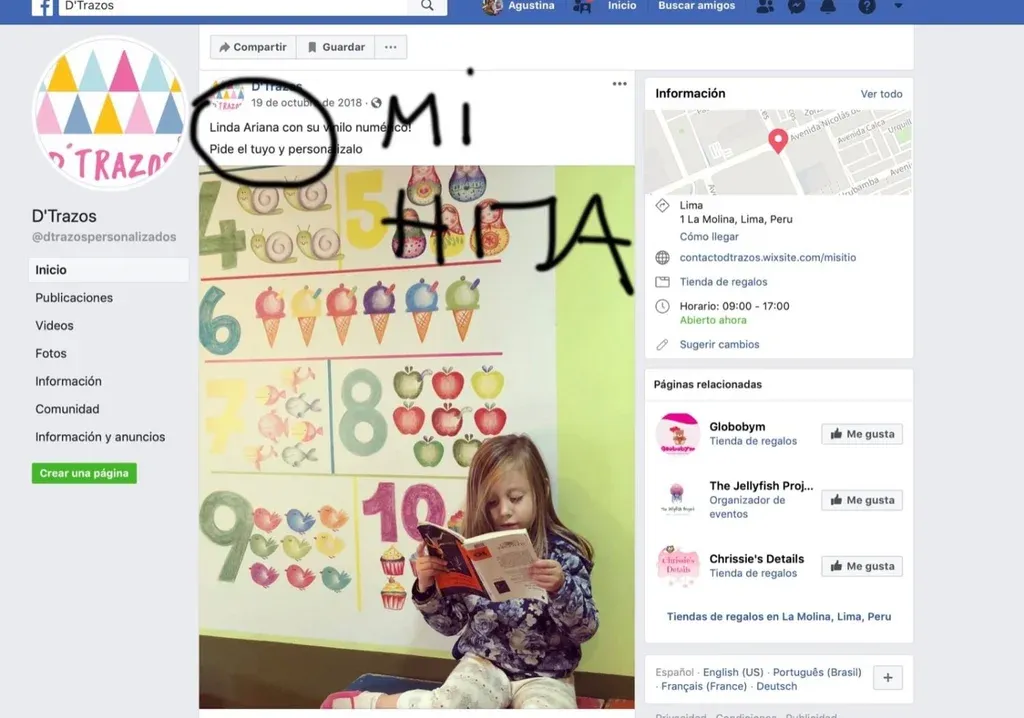Screen dimensions: 1024x718
Task: Click the plus button to add language
Action: tap(887, 678)
